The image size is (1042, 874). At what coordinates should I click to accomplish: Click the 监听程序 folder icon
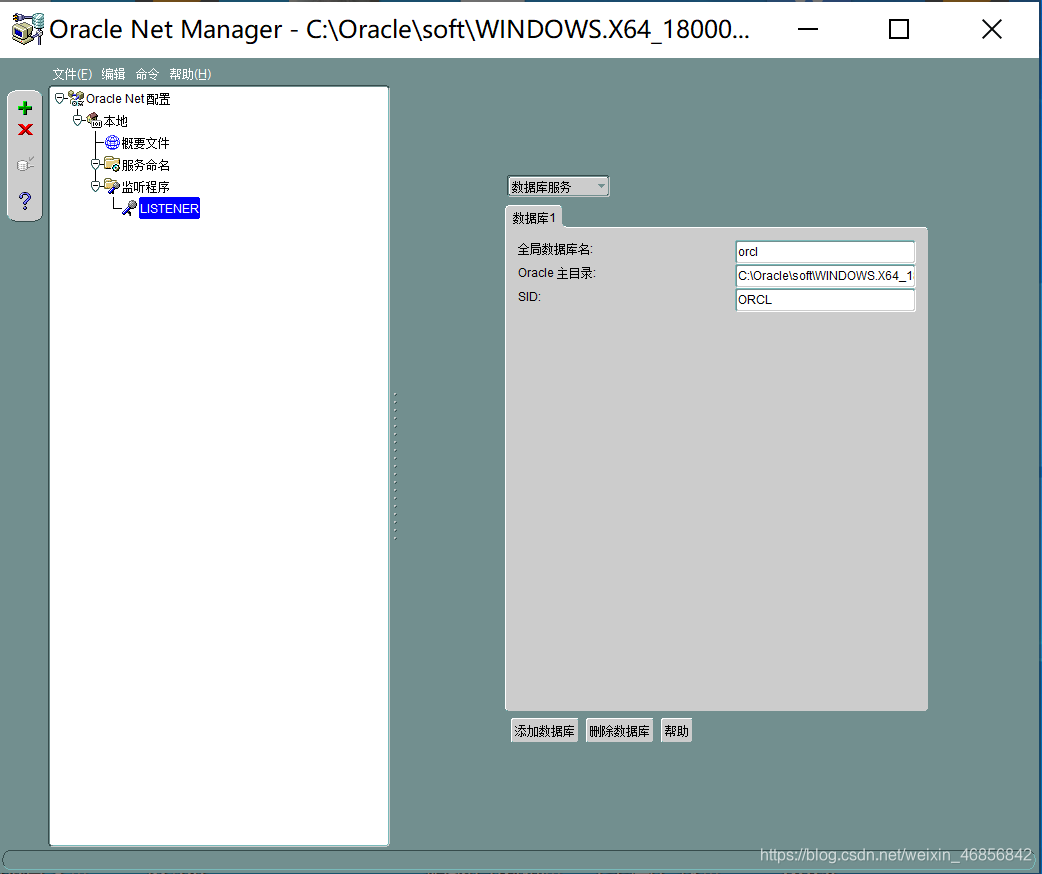[x=112, y=186]
